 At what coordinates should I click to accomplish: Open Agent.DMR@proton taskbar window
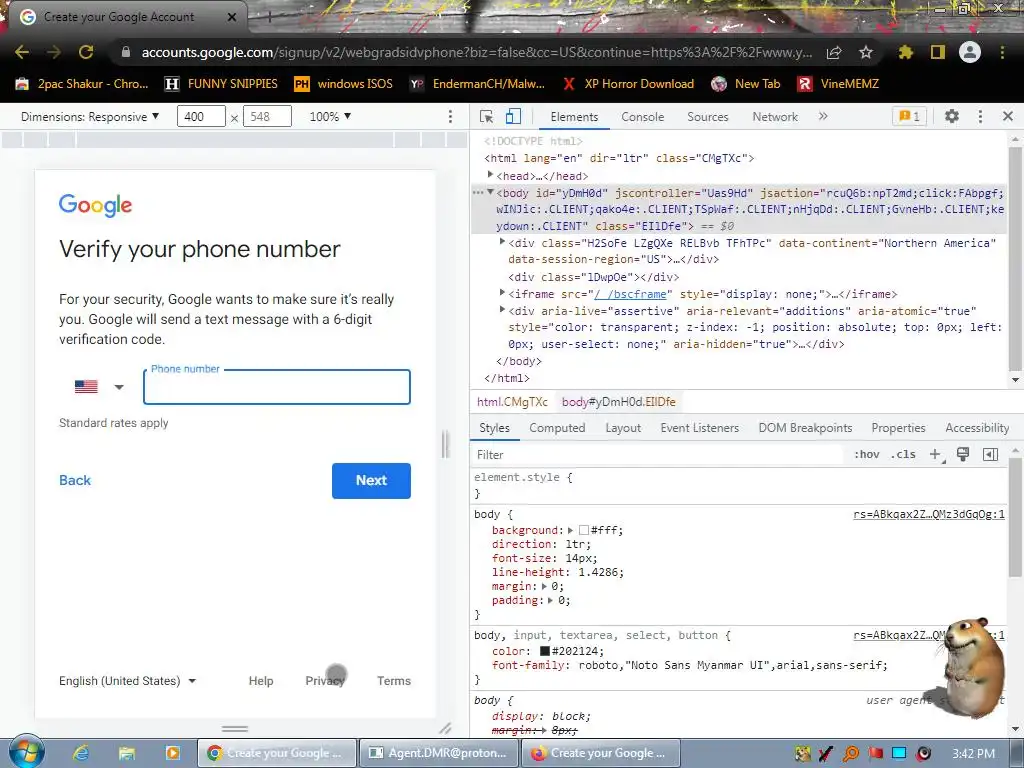click(x=438, y=753)
